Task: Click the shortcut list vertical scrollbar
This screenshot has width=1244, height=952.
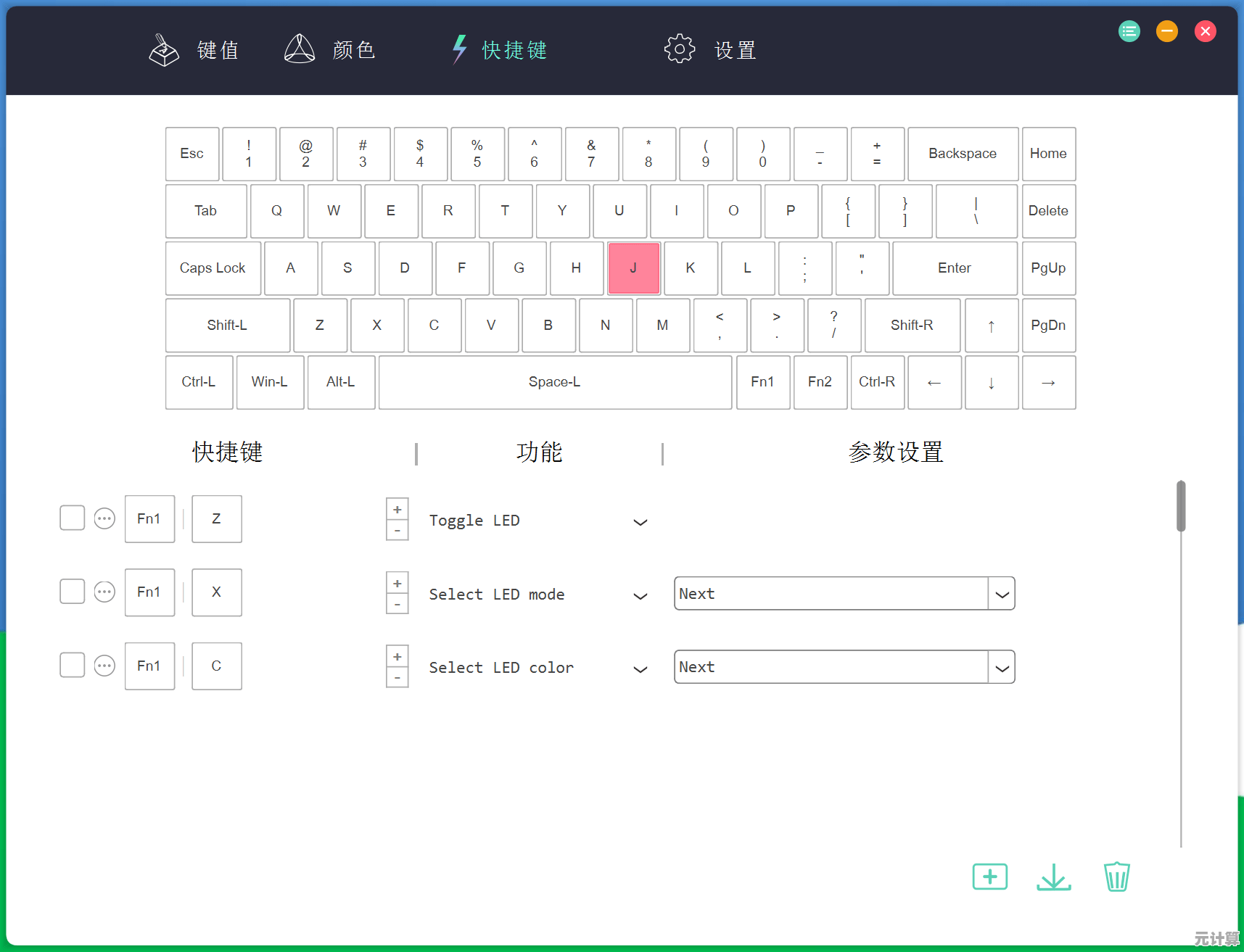Action: coord(1181,506)
